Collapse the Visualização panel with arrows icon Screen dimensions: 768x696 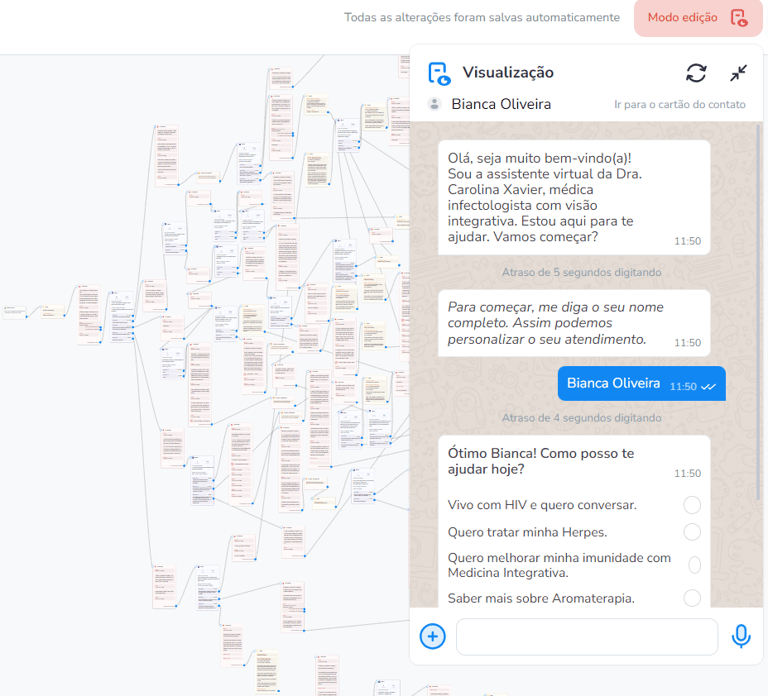pos(738,73)
